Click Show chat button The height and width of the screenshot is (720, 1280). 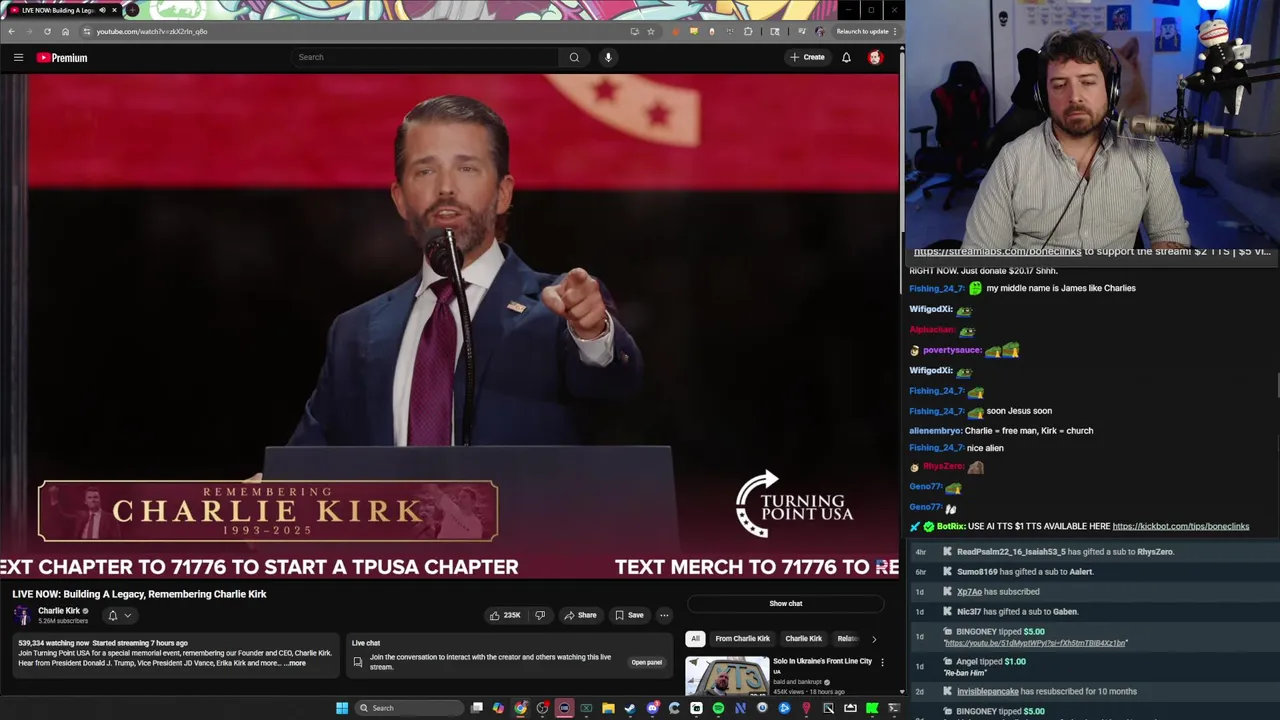(786, 603)
